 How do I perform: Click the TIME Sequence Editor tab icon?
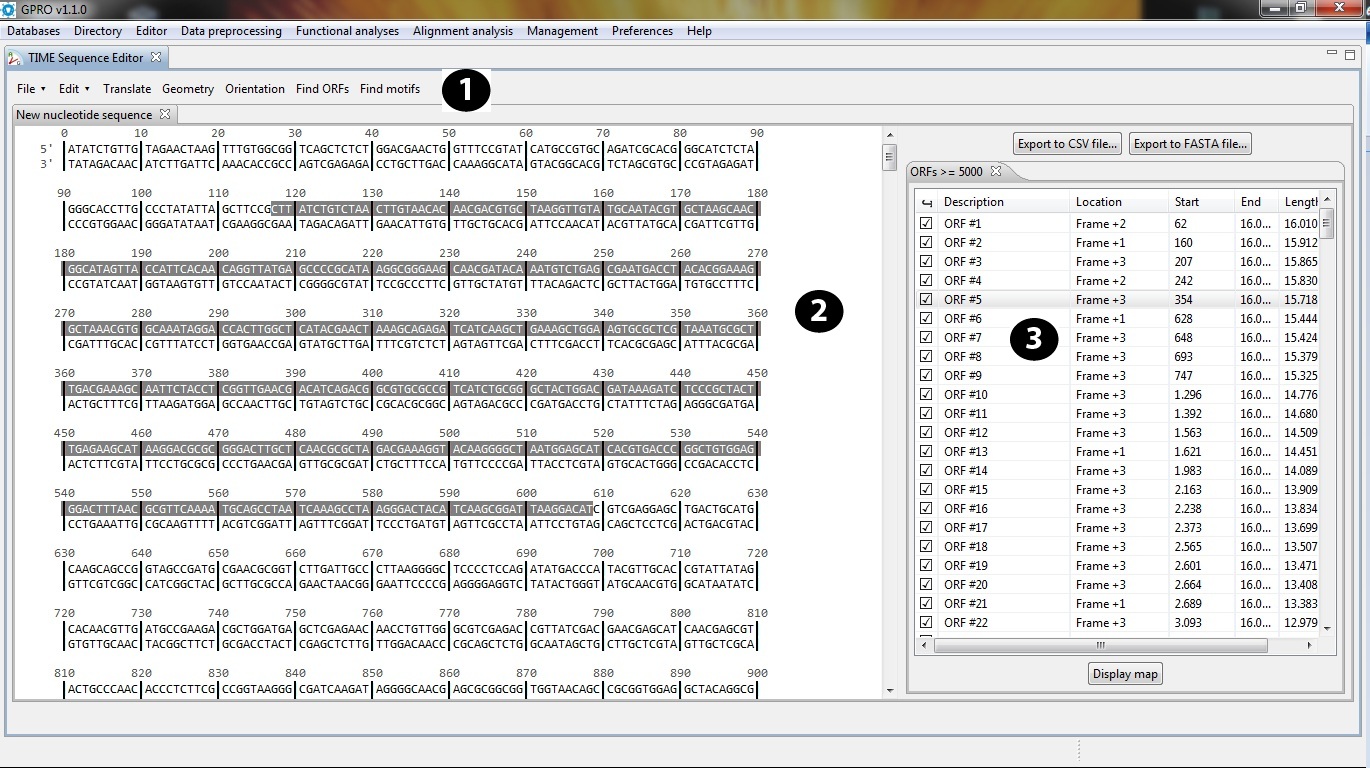(x=15, y=58)
